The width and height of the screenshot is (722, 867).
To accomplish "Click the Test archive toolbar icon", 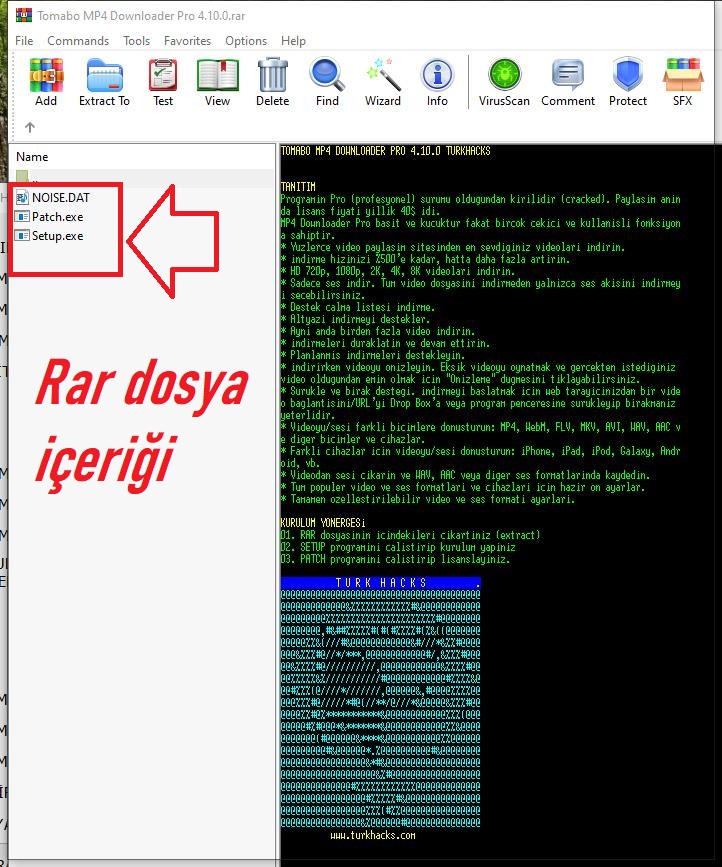I will pos(163,75).
